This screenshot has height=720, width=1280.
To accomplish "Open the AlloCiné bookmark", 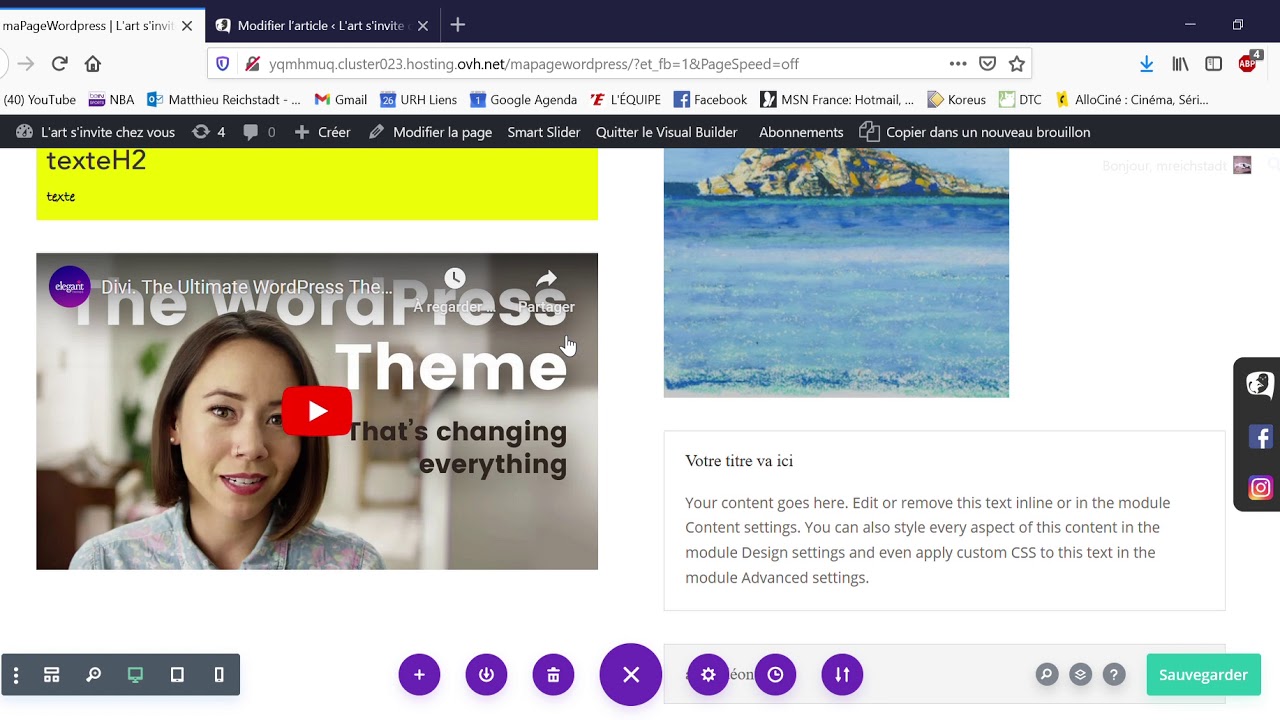I will click(x=1132, y=99).
